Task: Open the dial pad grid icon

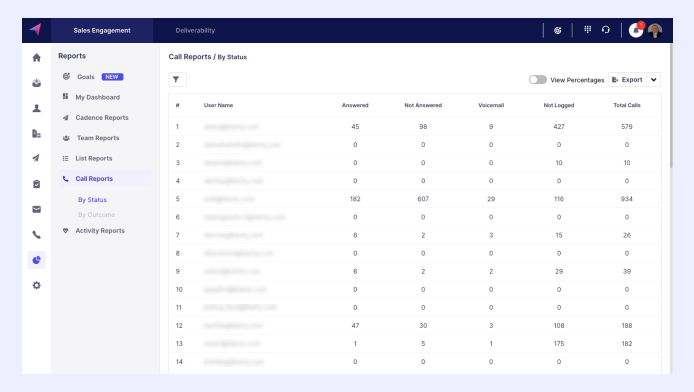Action: pos(587,30)
